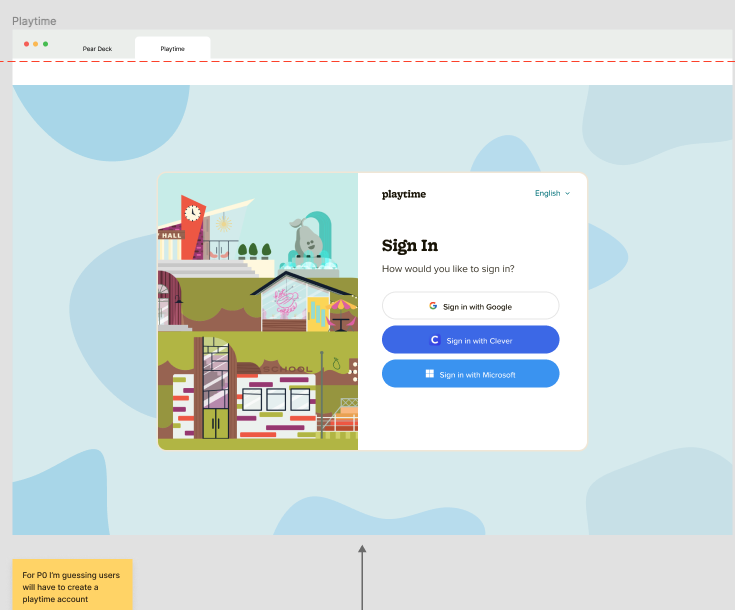Click the green maximize window dot
Viewport: 735px width, 610px height.
(45, 44)
